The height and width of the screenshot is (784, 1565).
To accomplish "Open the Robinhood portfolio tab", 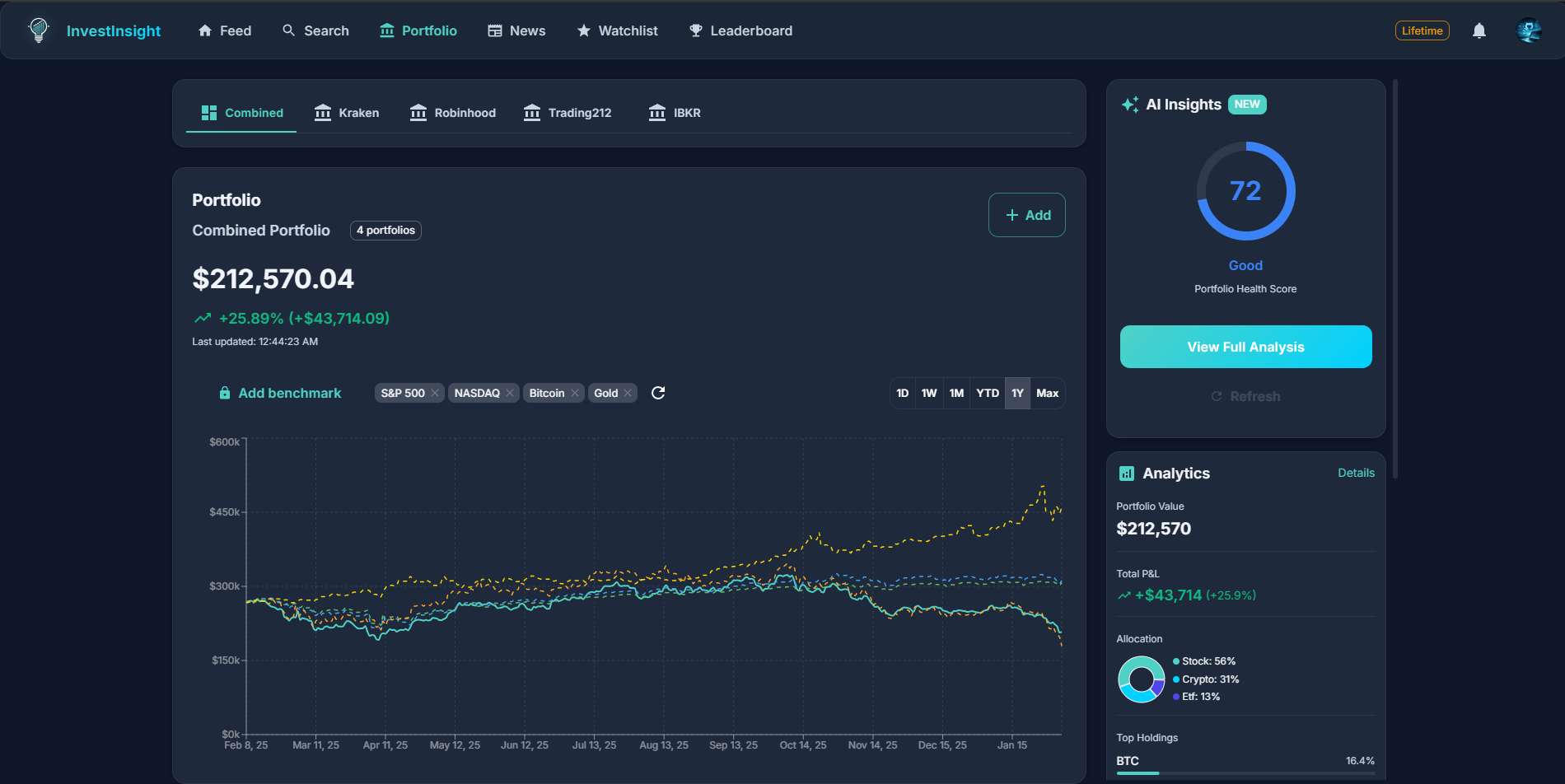I will 452,113.
